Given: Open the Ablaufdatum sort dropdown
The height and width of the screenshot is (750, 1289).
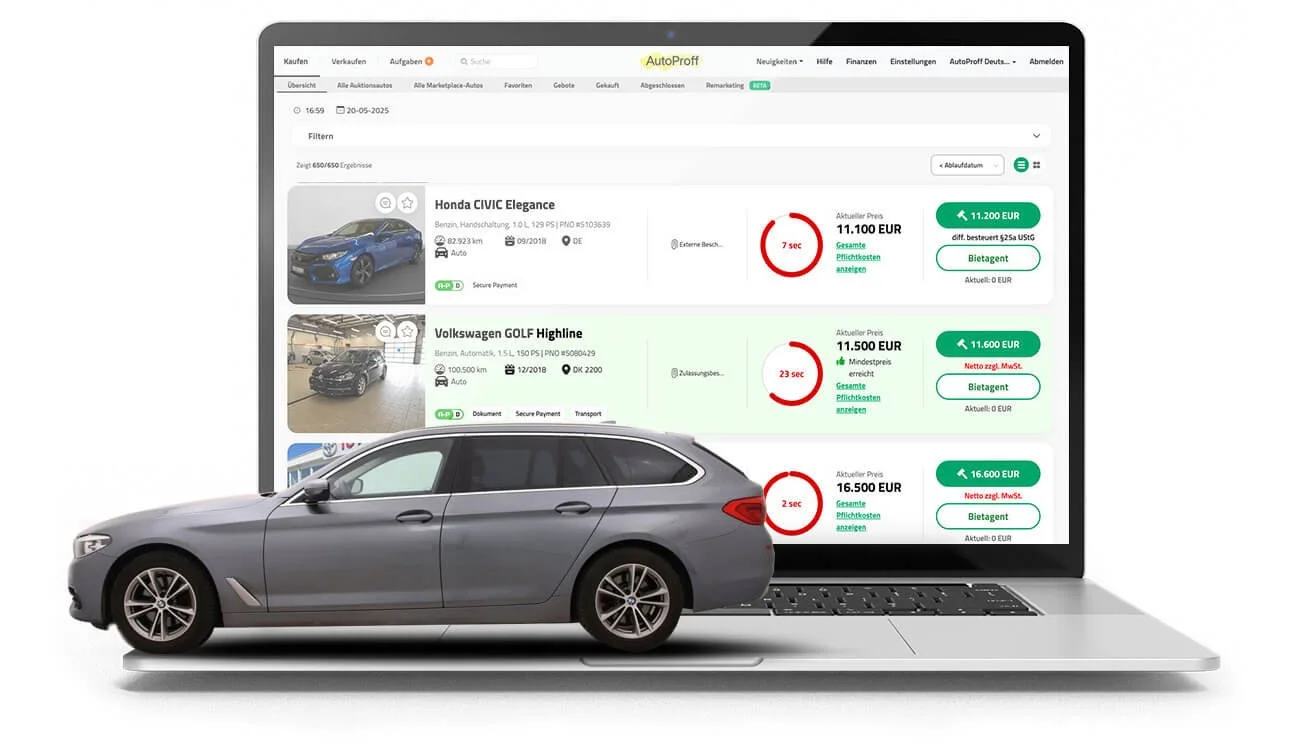Looking at the screenshot, I should click(x=967, y=165).
